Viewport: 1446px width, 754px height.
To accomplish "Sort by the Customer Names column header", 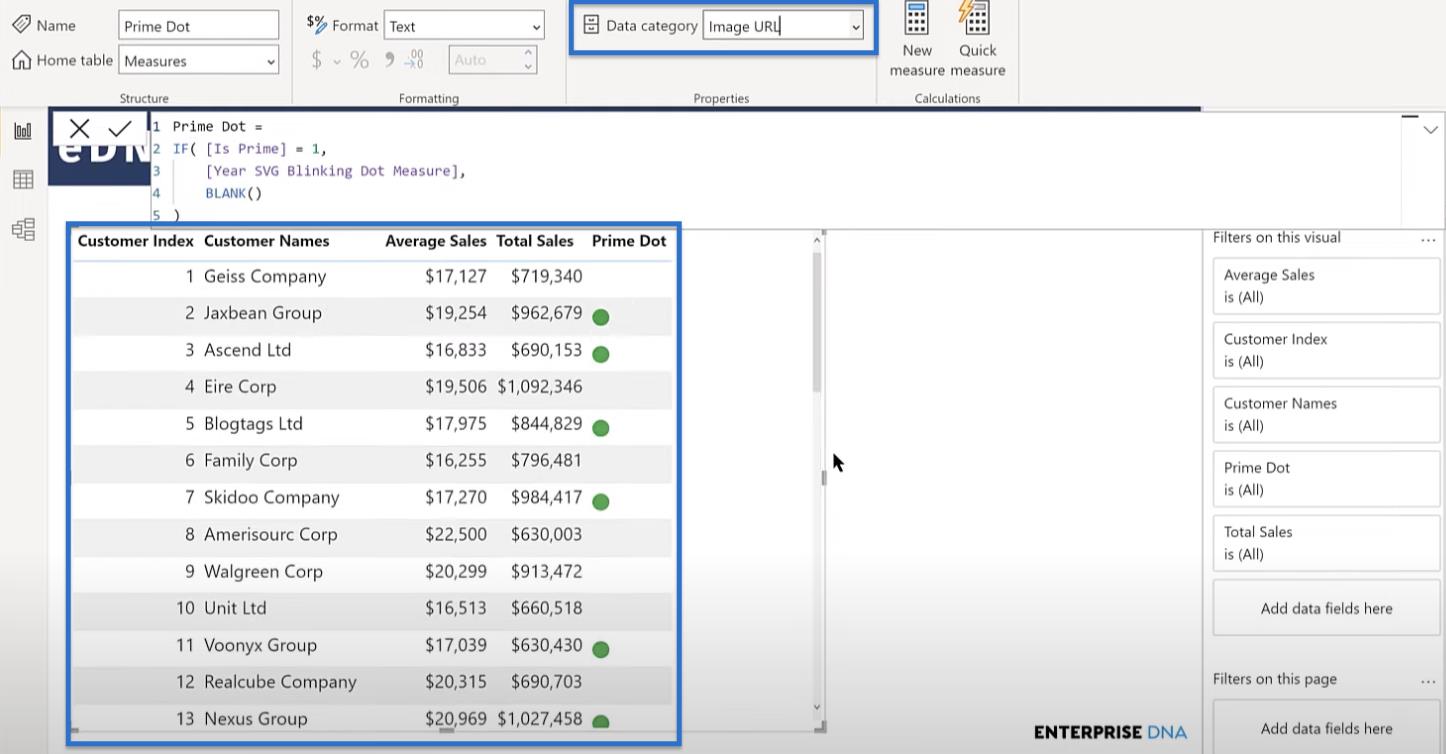I will (266, 241).
